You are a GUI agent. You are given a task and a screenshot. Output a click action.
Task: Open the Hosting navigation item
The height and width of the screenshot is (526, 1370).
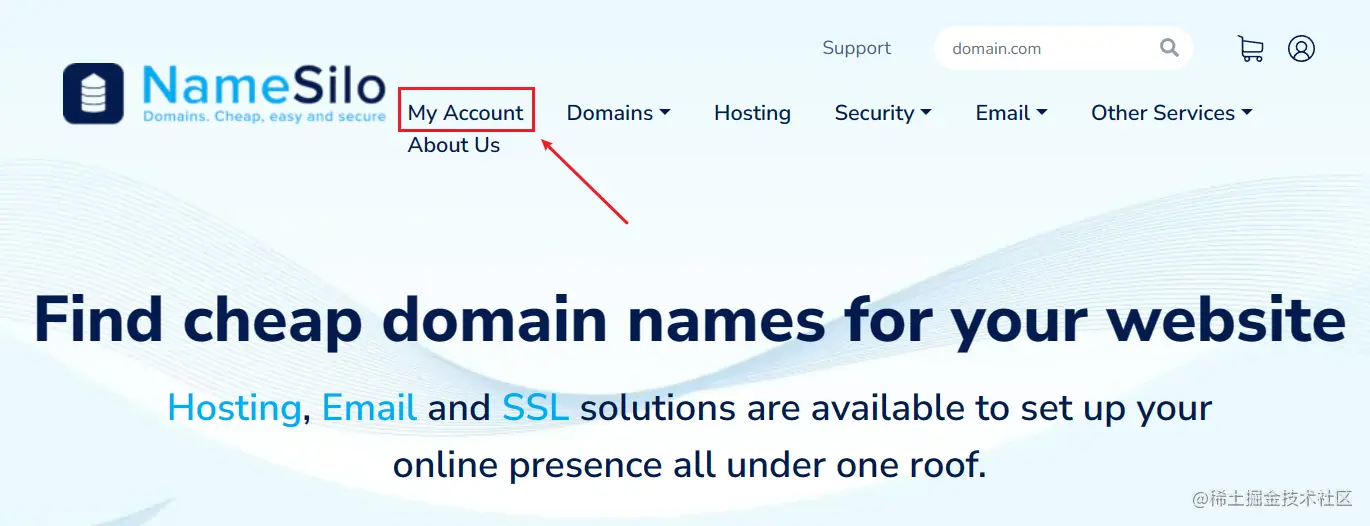click(752, 113)
